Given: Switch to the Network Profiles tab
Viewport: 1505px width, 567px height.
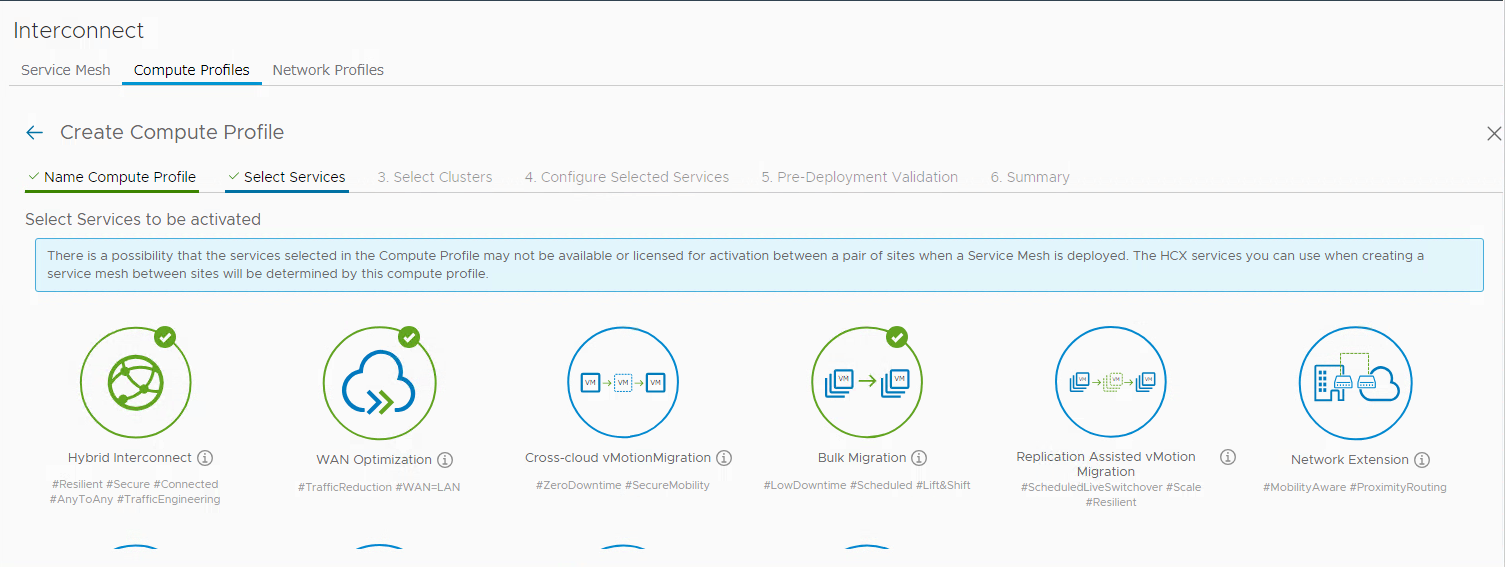Looking at the screenshot, I should point(328,70).
